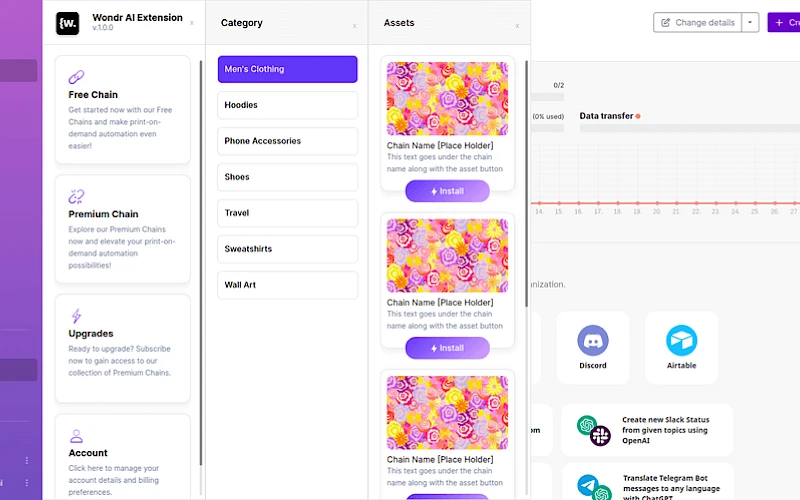Click the Assets panel heading
The height and width of the screenshot is (500, 800).
click(x=399, y=23)
